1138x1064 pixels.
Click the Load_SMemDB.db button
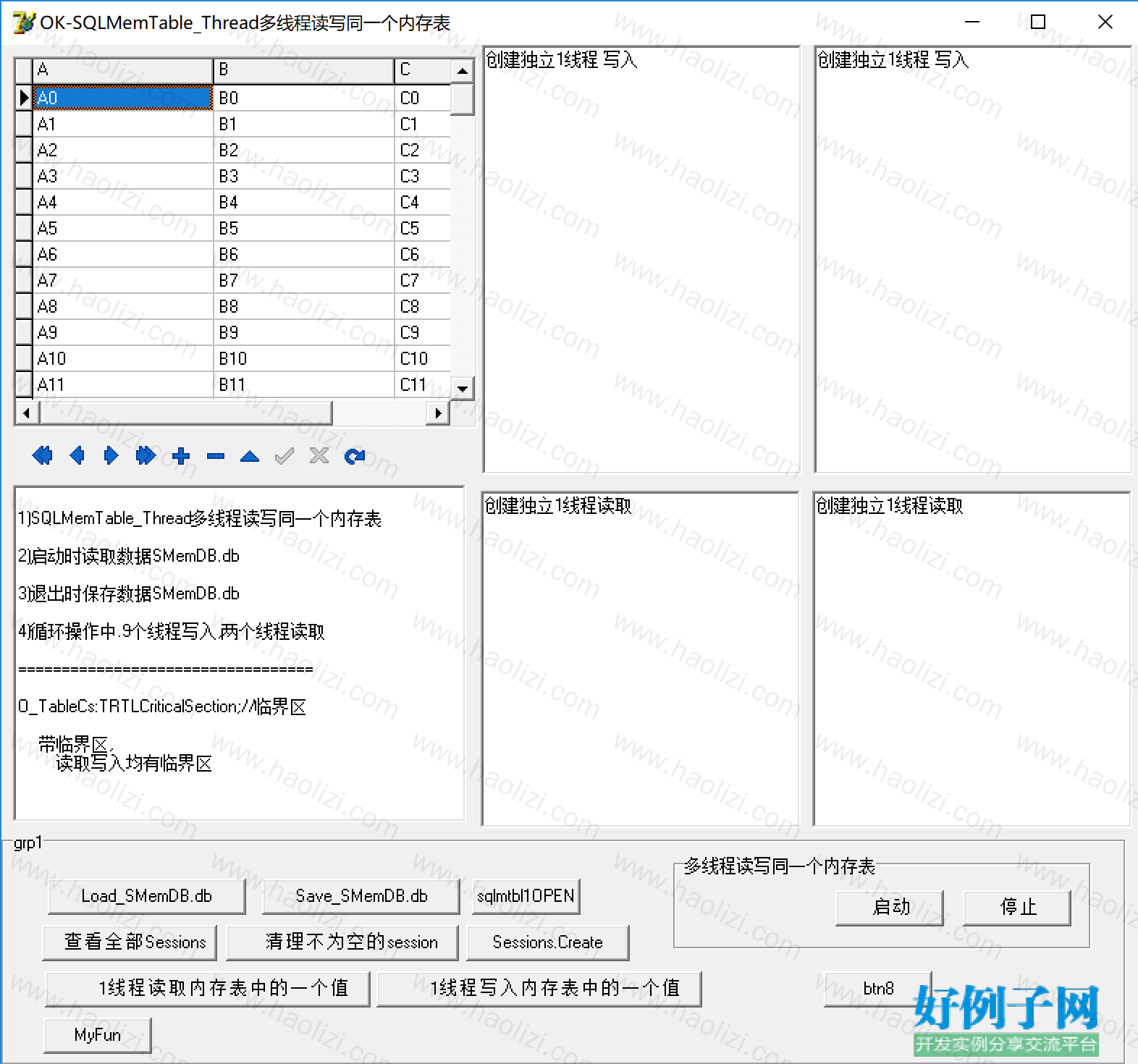[146, 896]
